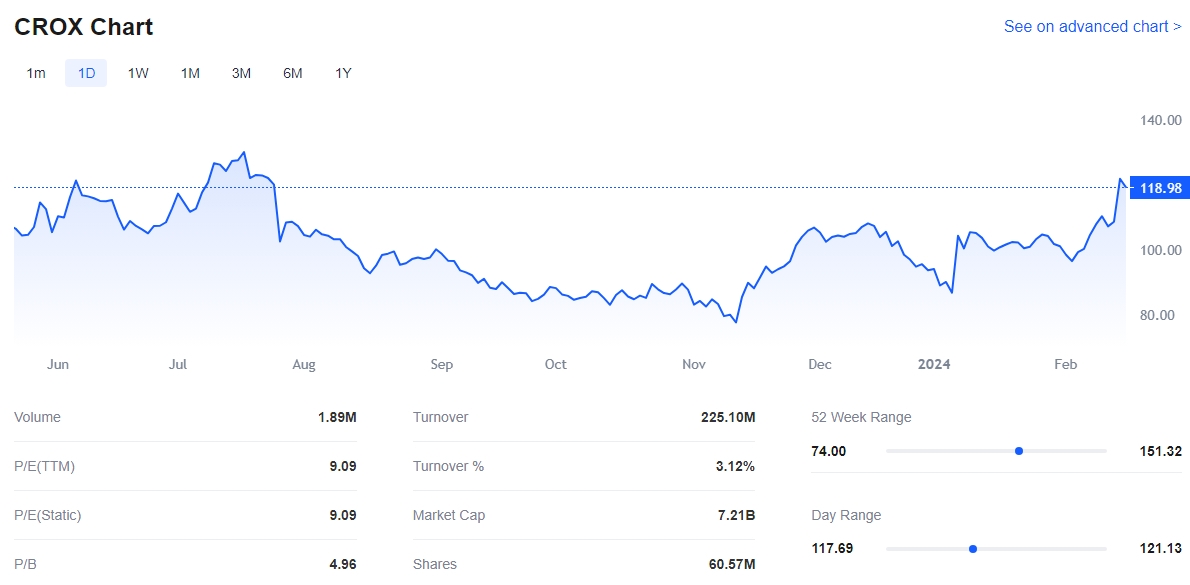Click the P/E(TTM) label

44,466
